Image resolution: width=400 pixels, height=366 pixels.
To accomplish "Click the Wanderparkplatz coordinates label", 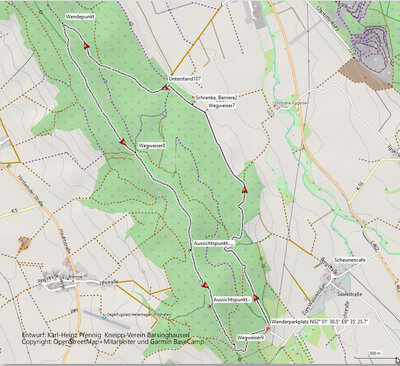I will (321, 322).
